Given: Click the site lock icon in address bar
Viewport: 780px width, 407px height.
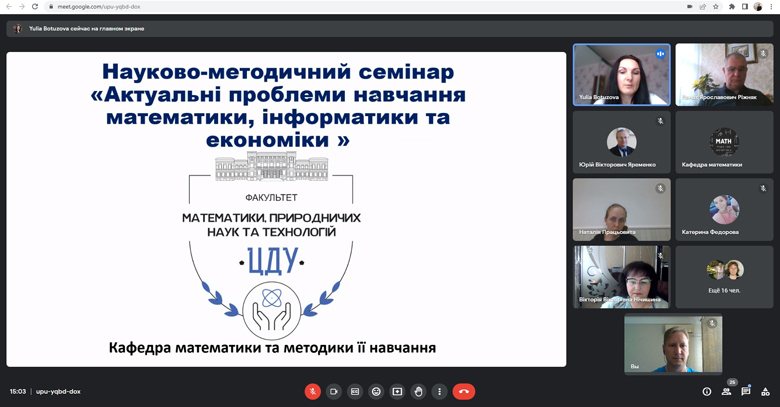Looking at the screenshot, I should tap(51, 6).
